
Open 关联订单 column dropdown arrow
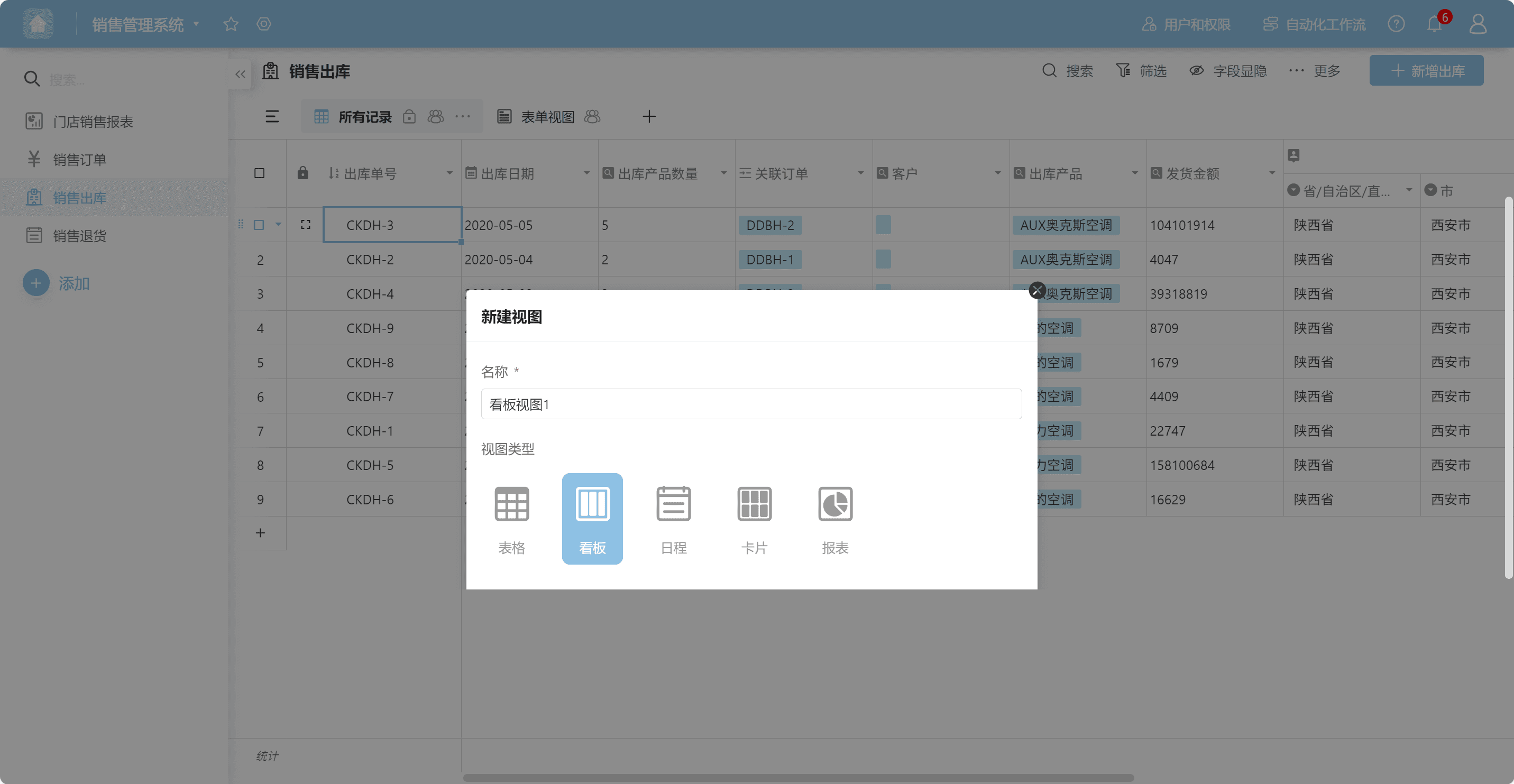pyautogui.click(x=860, y=173)
